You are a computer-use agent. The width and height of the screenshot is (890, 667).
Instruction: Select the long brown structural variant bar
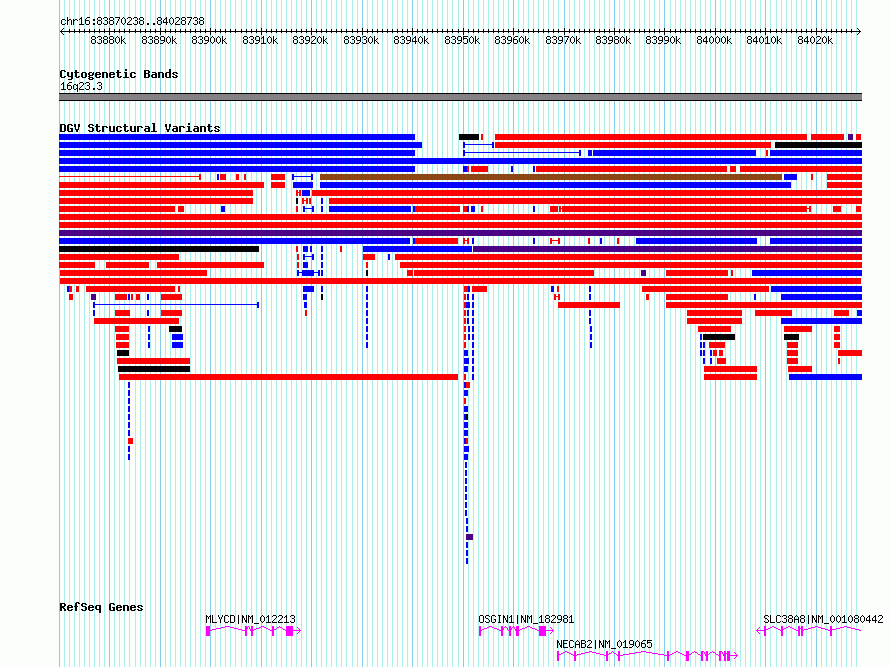tap(551, 177)
